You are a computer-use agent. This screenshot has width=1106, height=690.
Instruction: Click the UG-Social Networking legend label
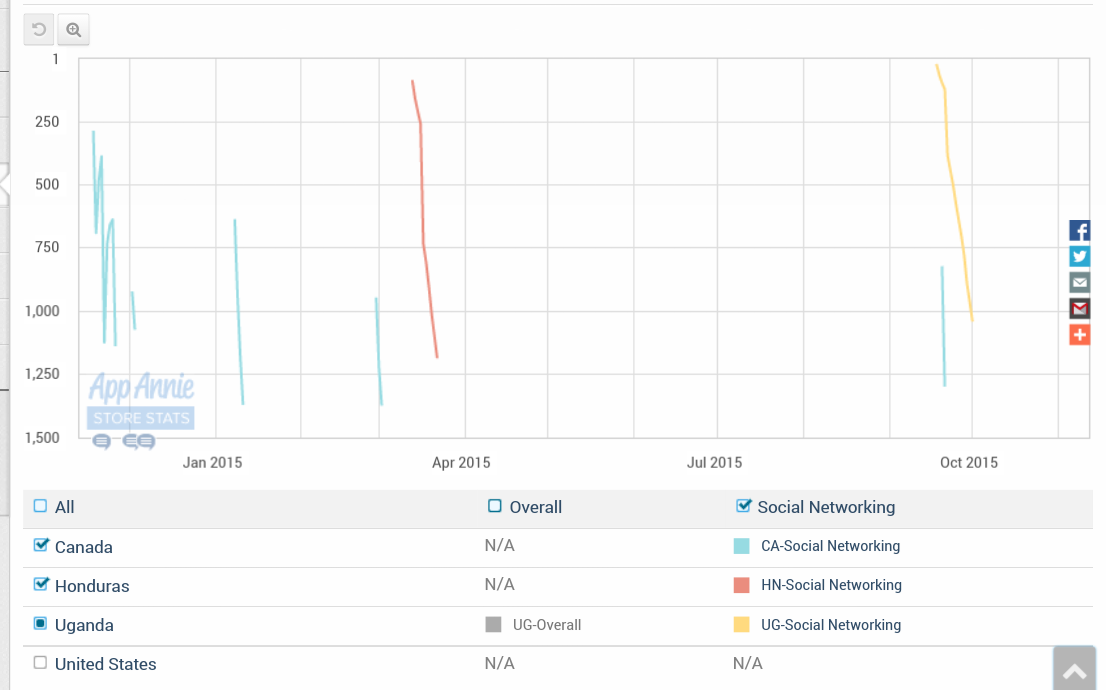coord(831,625)
